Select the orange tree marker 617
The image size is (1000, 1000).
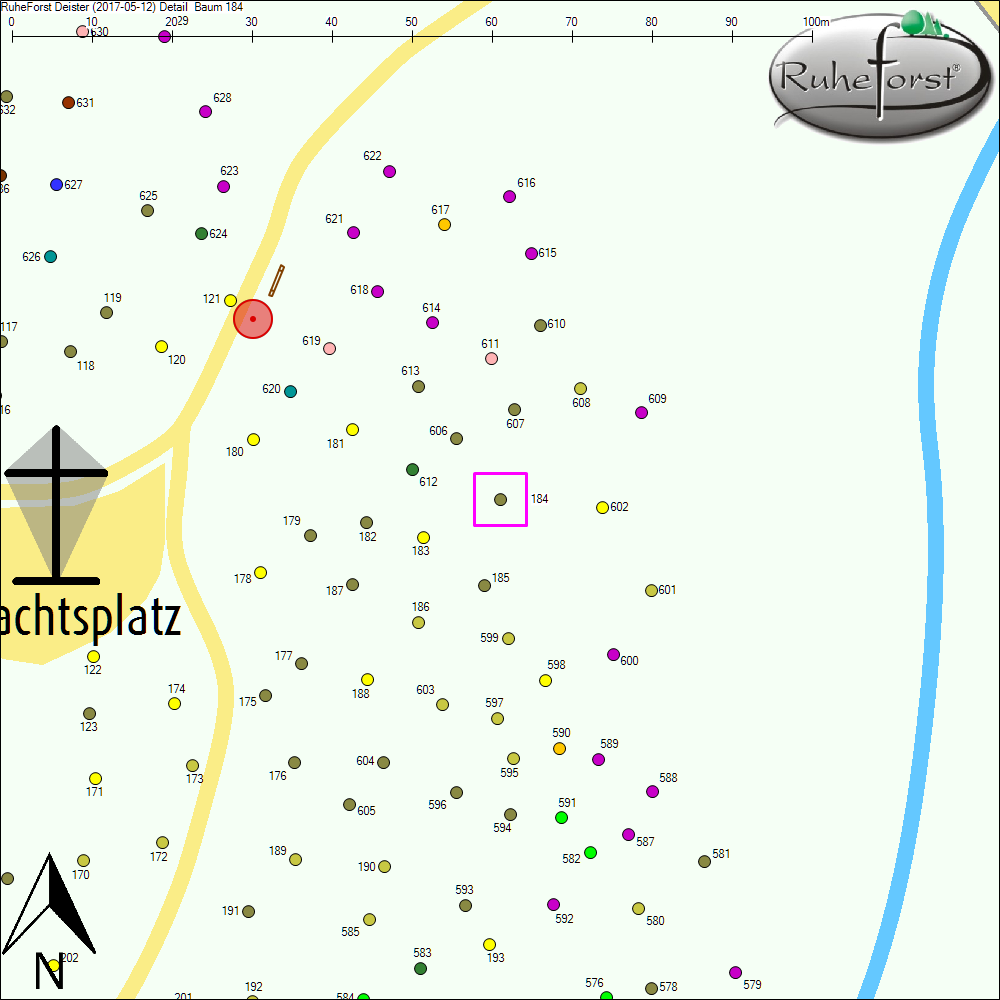[x=443, y=224]
